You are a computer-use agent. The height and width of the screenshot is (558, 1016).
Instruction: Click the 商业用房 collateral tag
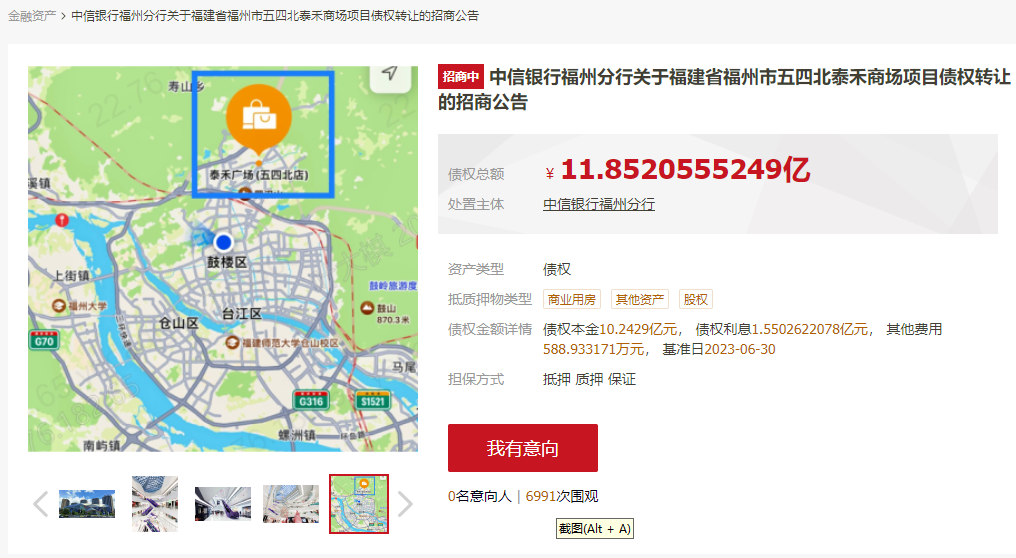coord(572,299)
